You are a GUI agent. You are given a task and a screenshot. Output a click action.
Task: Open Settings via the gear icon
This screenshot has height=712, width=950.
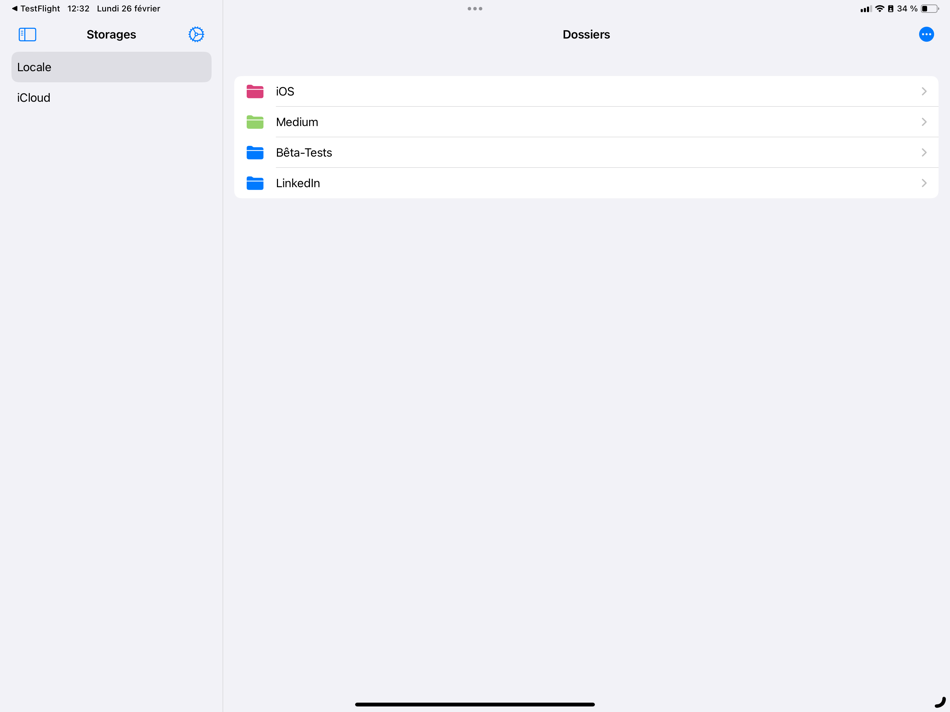click(196, 34)
